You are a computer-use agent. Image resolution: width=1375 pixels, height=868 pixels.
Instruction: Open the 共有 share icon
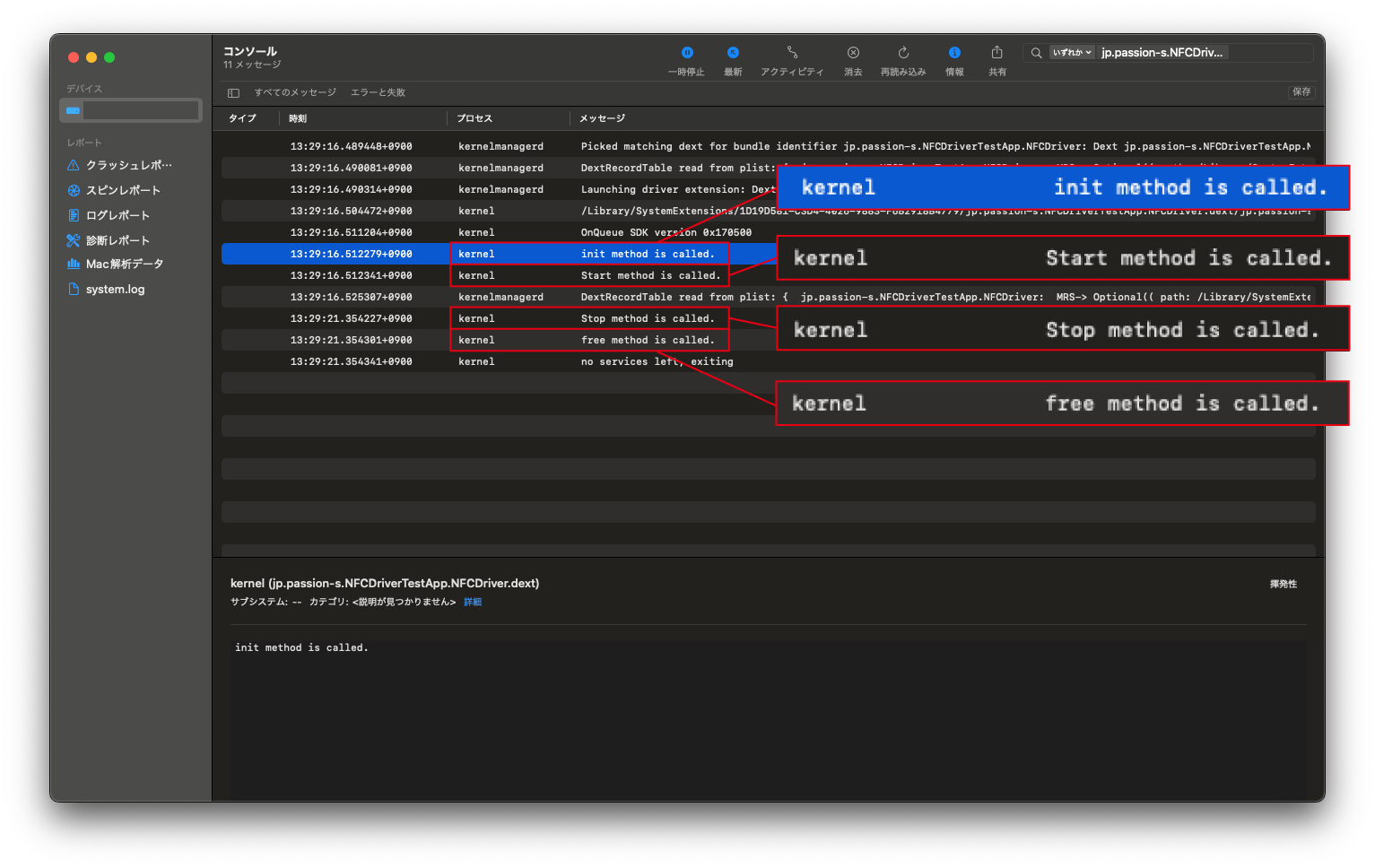(x=996, y=54)
